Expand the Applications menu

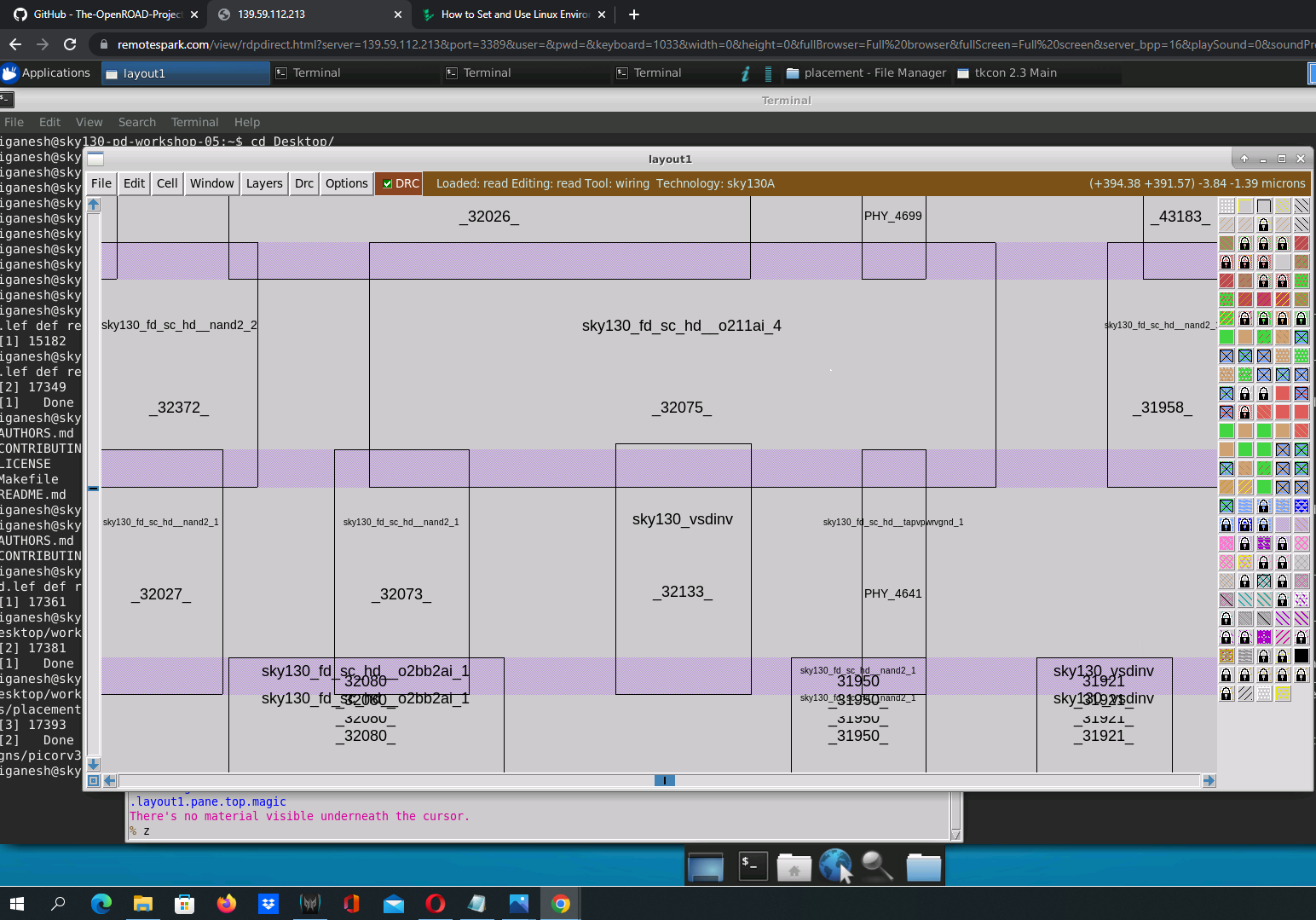pos(49,72)
